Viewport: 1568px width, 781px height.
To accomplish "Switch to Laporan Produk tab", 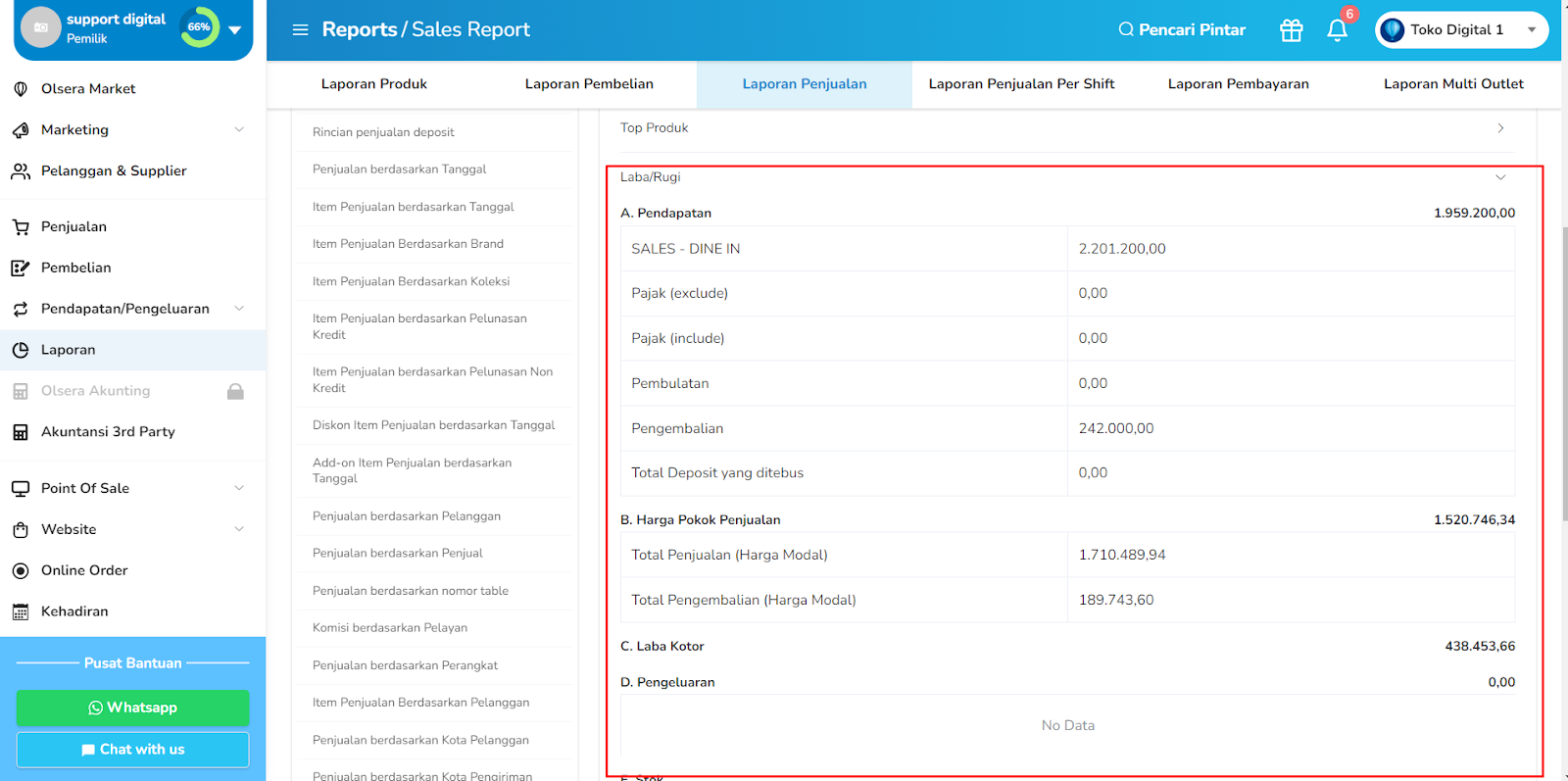I will pos(374,84).
